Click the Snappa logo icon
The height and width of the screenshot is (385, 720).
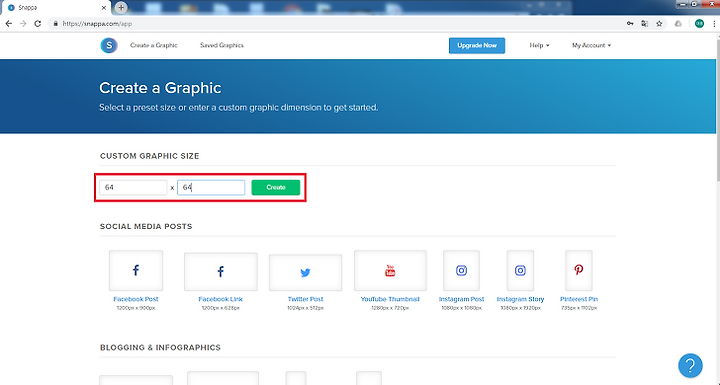(x=109, y=45)
